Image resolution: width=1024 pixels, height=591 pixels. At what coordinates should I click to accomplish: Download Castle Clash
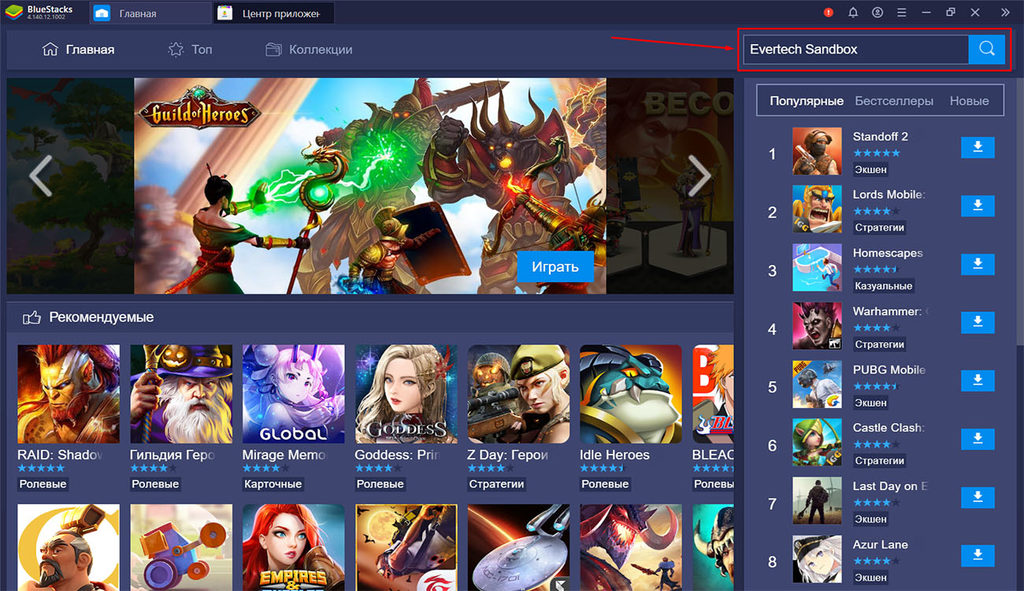coord(978,439)
